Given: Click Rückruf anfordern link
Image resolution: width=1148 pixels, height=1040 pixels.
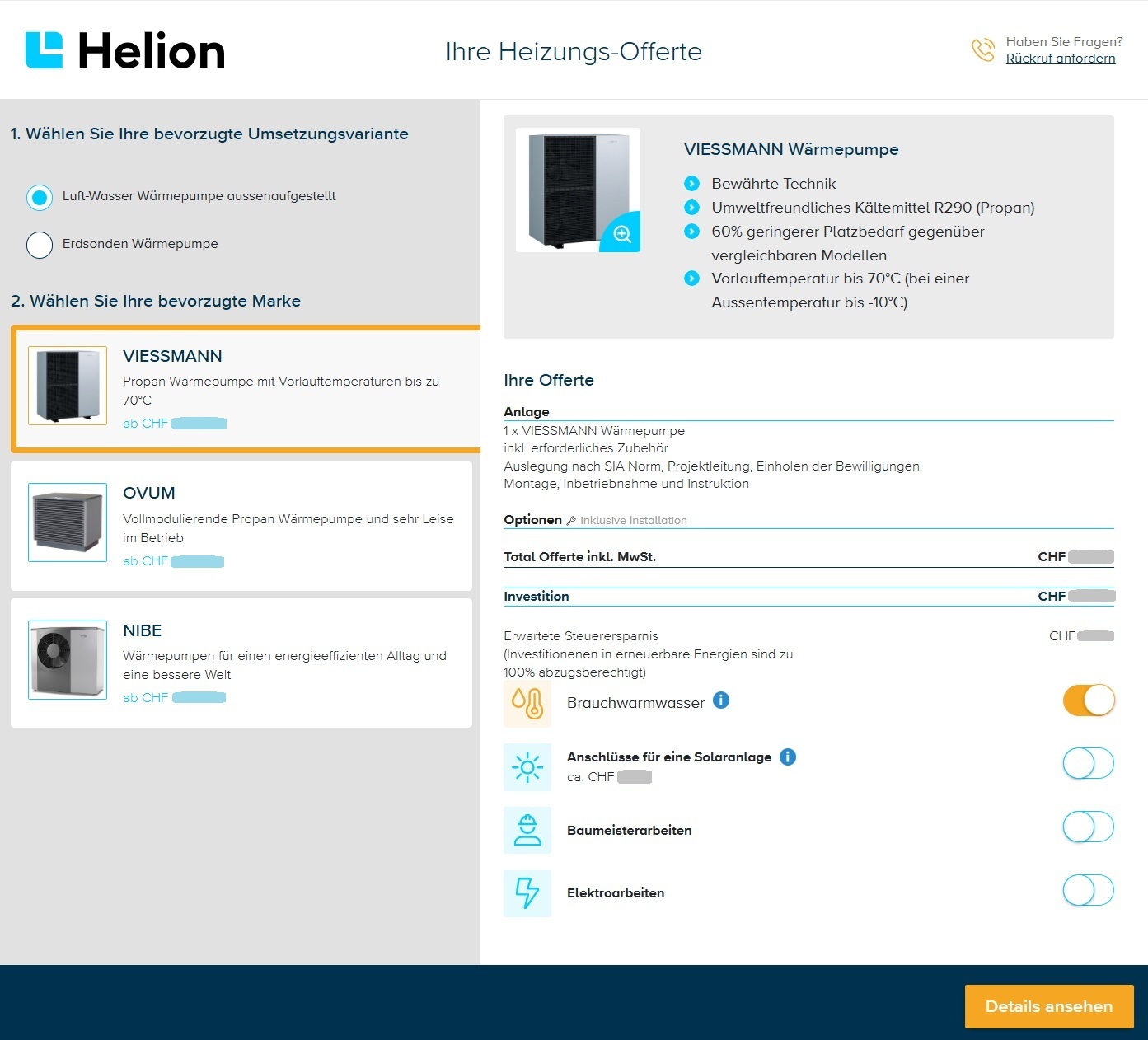Looking at the screenshot, I should [x=1061, y=59].
